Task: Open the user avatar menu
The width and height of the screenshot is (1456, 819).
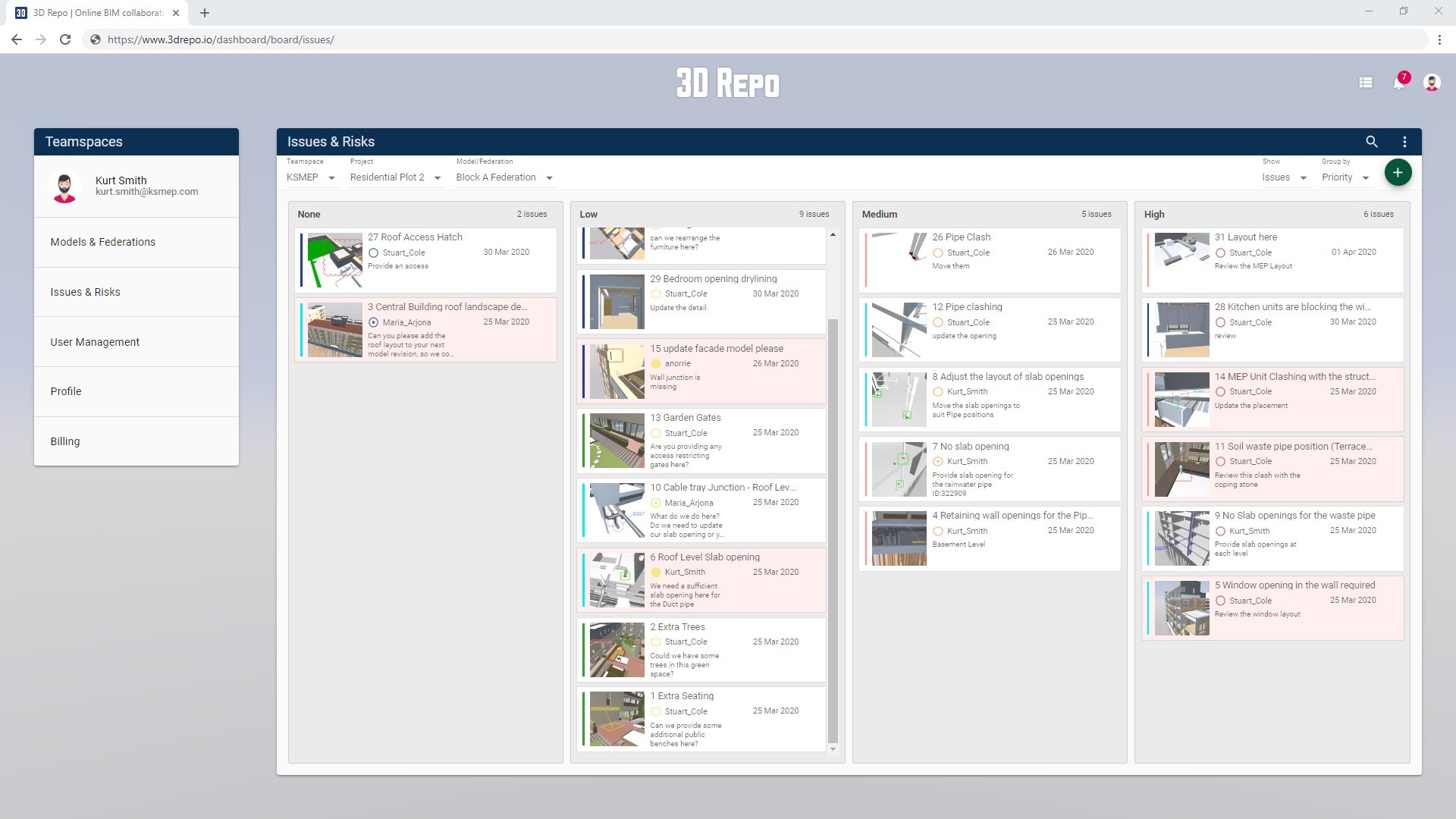Action: (x=1431, y=83)
